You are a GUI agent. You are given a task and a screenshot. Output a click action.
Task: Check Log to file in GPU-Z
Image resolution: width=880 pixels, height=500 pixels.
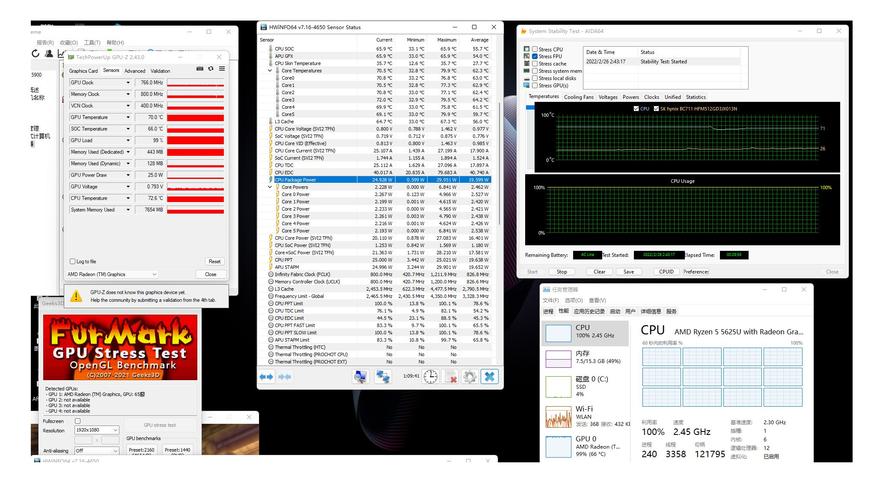72,262
